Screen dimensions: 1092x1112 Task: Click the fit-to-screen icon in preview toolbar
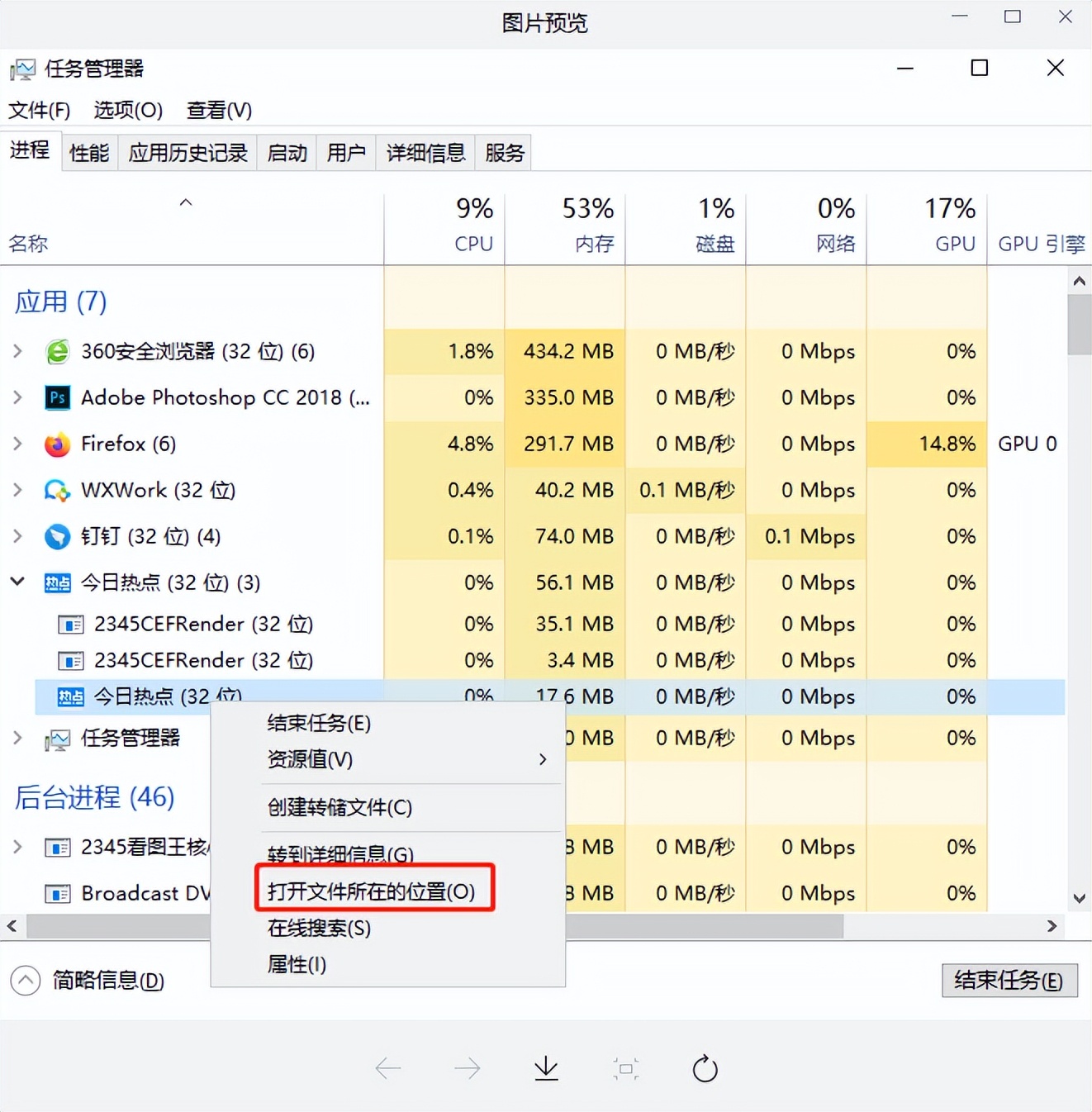click(625, 1068)
